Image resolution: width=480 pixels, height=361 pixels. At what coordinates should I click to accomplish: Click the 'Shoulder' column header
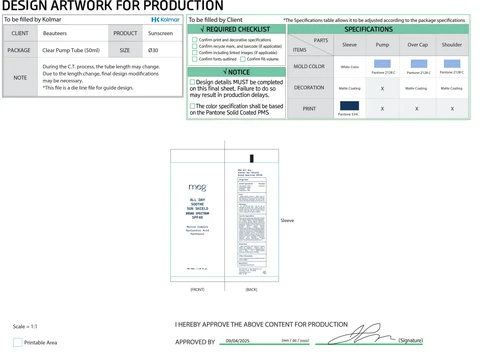click(x=452, y=45)
